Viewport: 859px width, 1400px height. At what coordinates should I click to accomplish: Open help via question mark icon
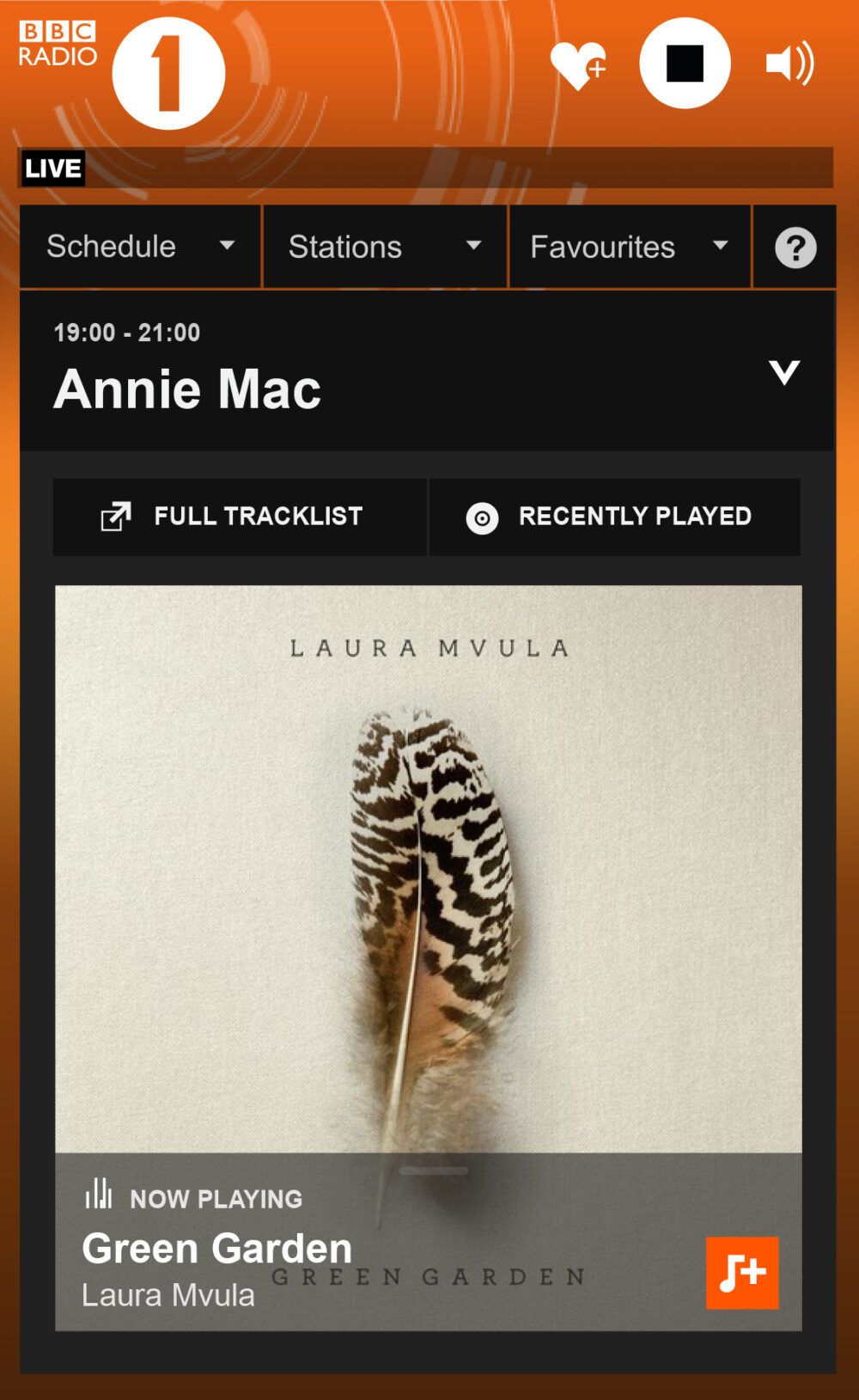coord(795,248)
